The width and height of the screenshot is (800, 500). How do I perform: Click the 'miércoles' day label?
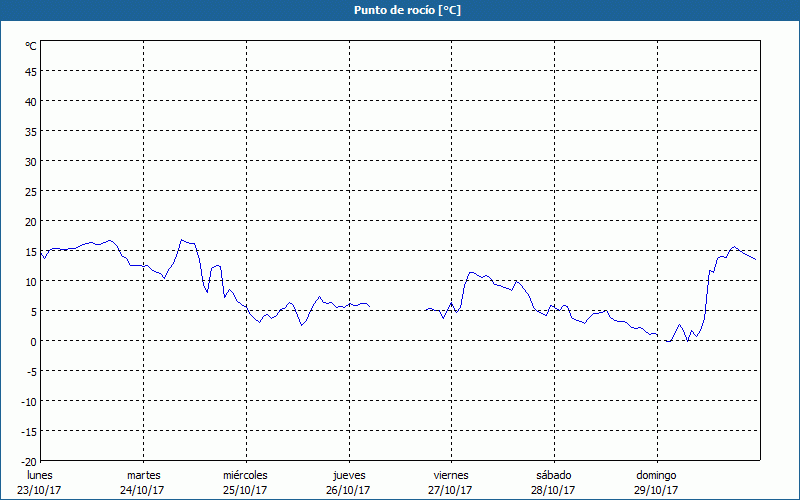245,475
